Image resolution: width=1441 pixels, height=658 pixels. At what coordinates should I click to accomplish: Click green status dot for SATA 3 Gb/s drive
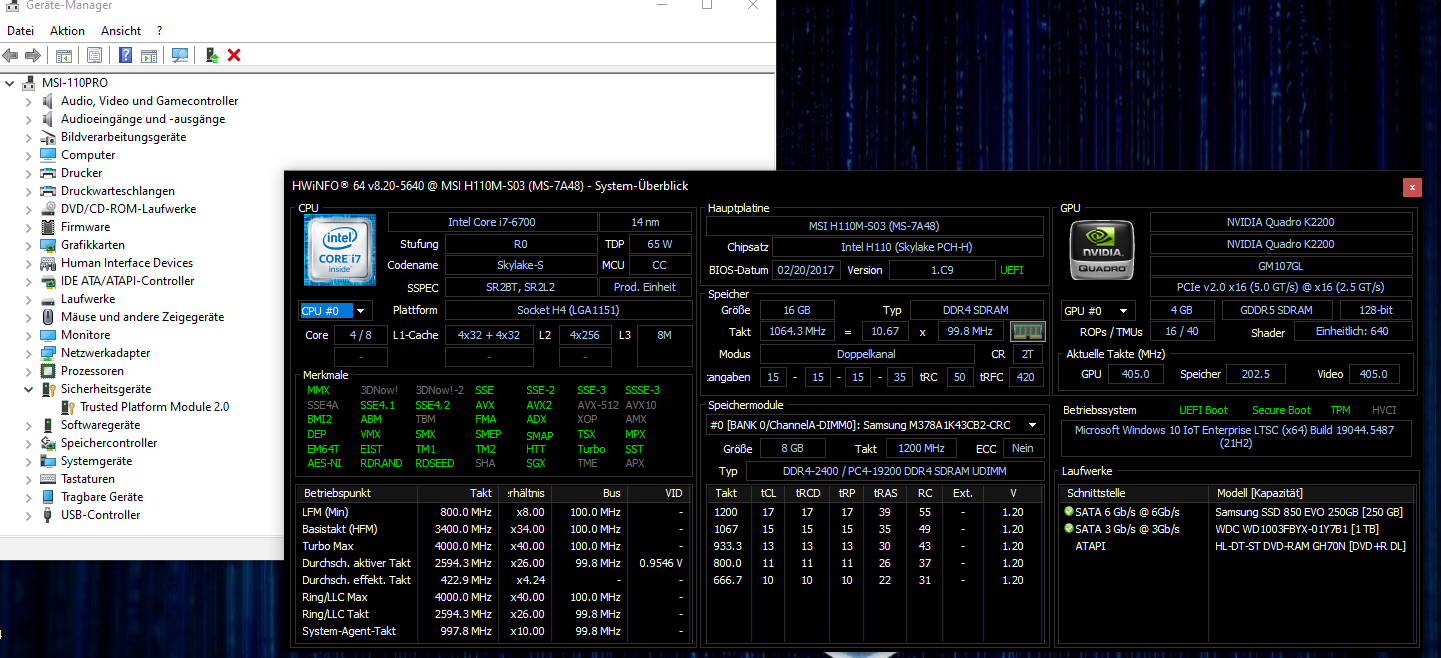click(1069, 529)
